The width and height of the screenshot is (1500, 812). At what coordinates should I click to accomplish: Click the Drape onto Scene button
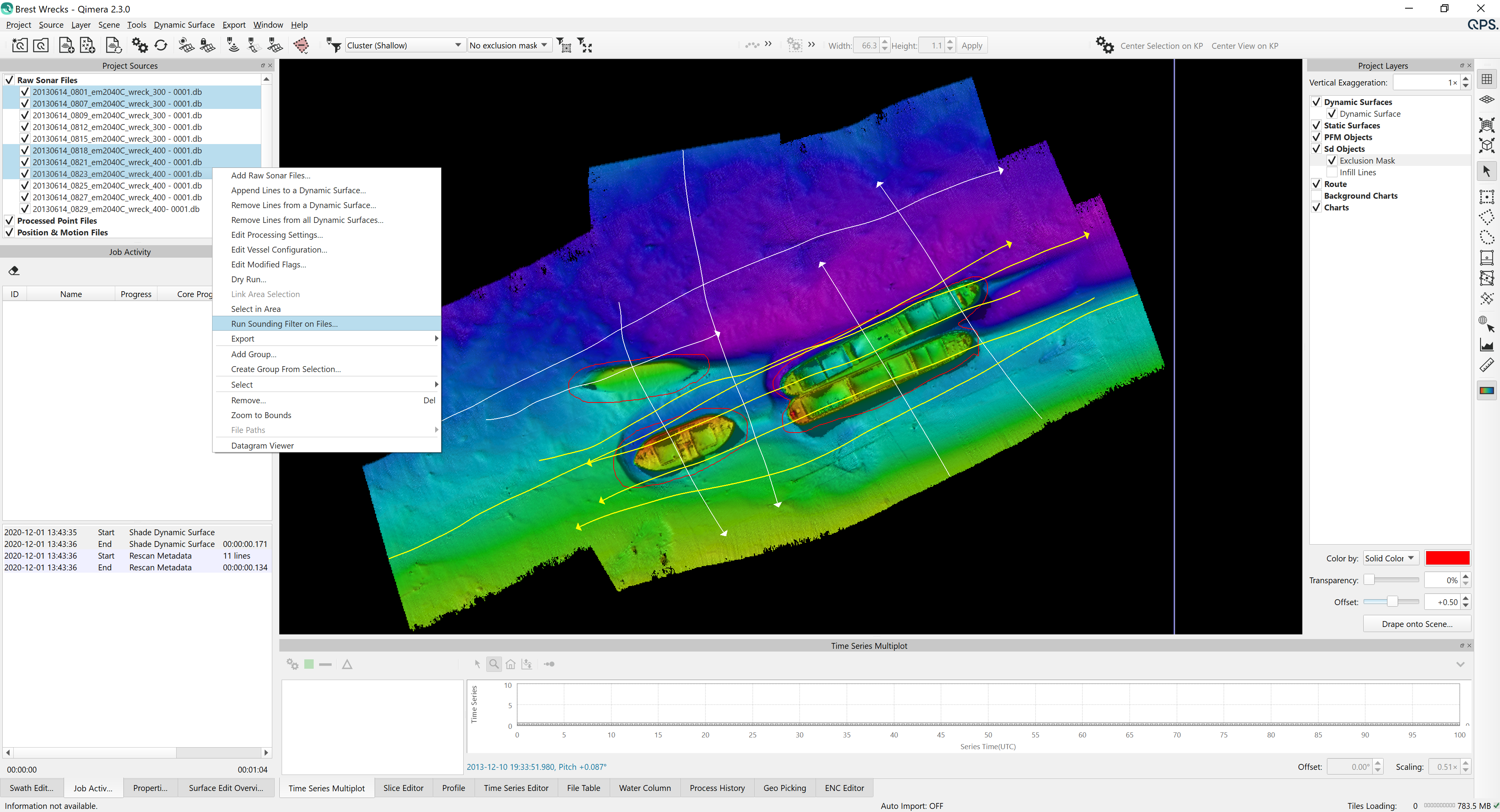click(x=1417, y=624)
